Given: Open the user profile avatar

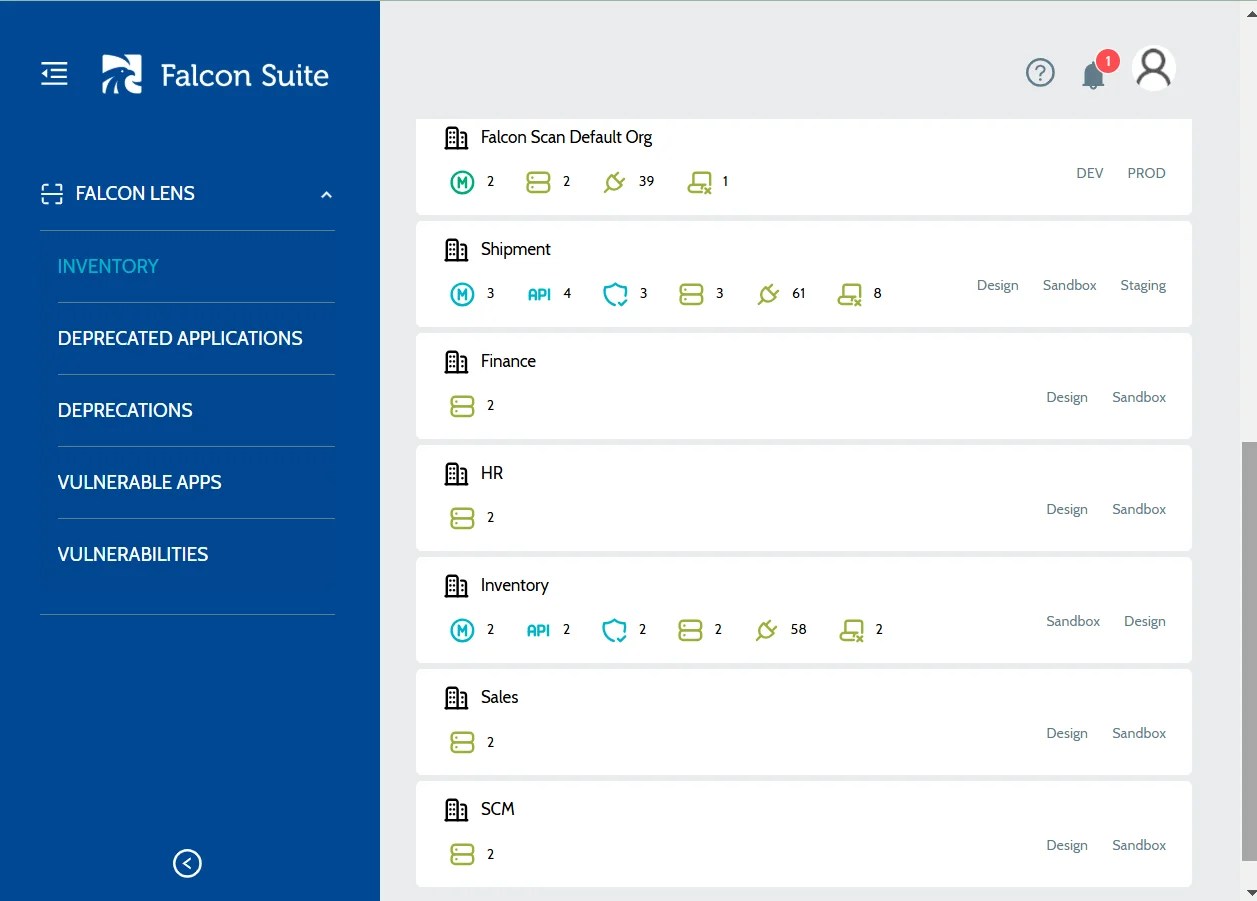Looking at the screenshot, I should click(x=1153, y=69).
